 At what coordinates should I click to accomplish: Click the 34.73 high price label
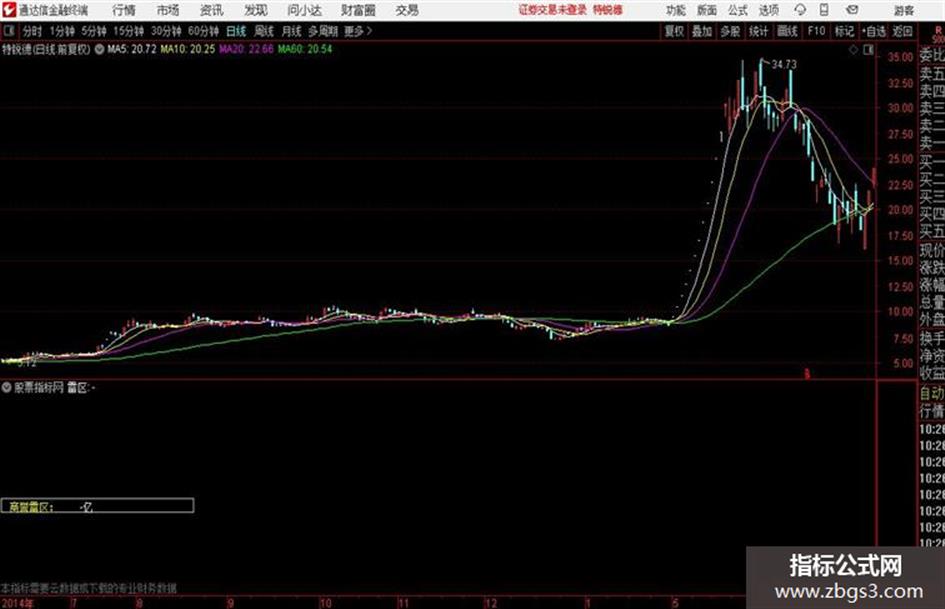click(x=784, y=64)
